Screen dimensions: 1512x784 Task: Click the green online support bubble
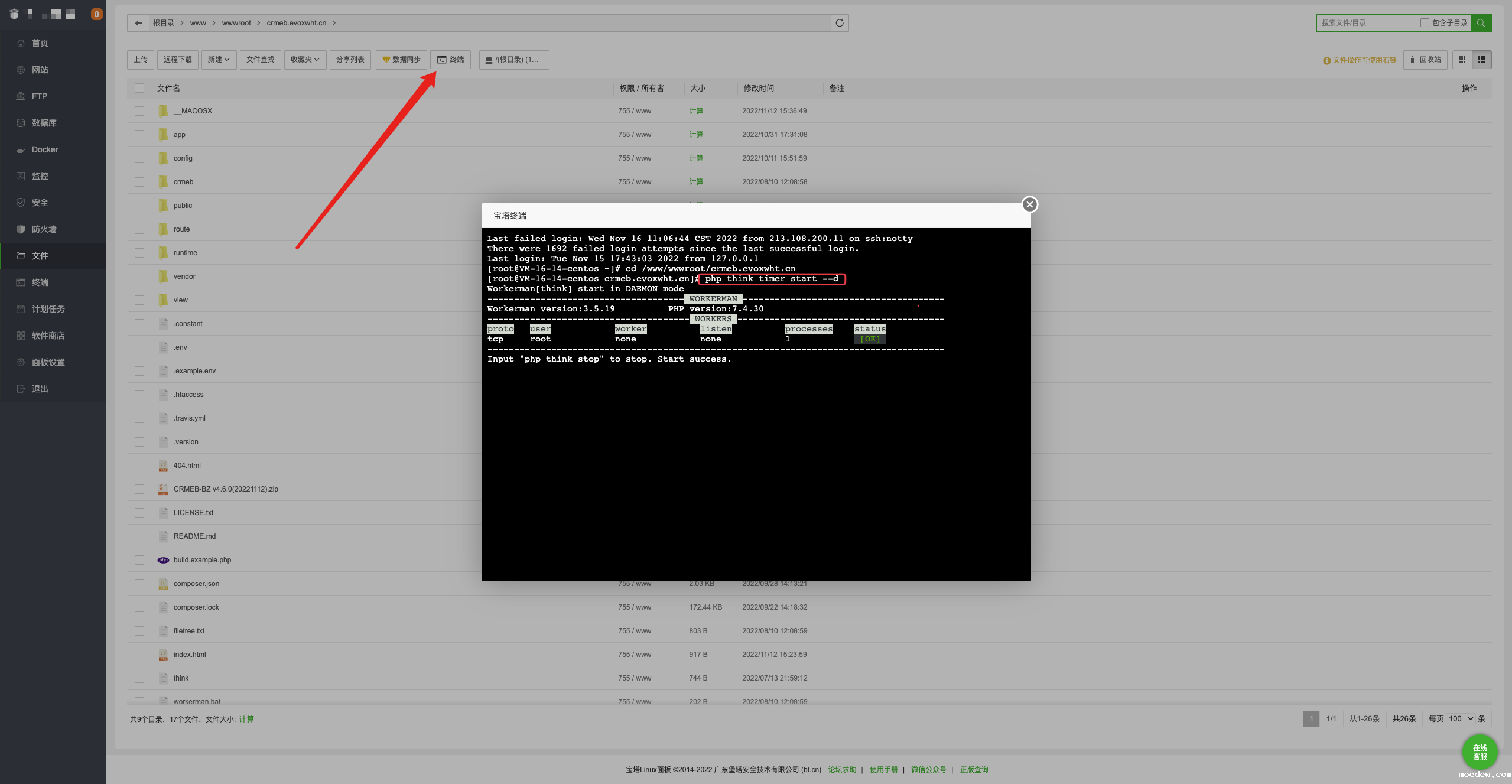tap(1480, 752)
